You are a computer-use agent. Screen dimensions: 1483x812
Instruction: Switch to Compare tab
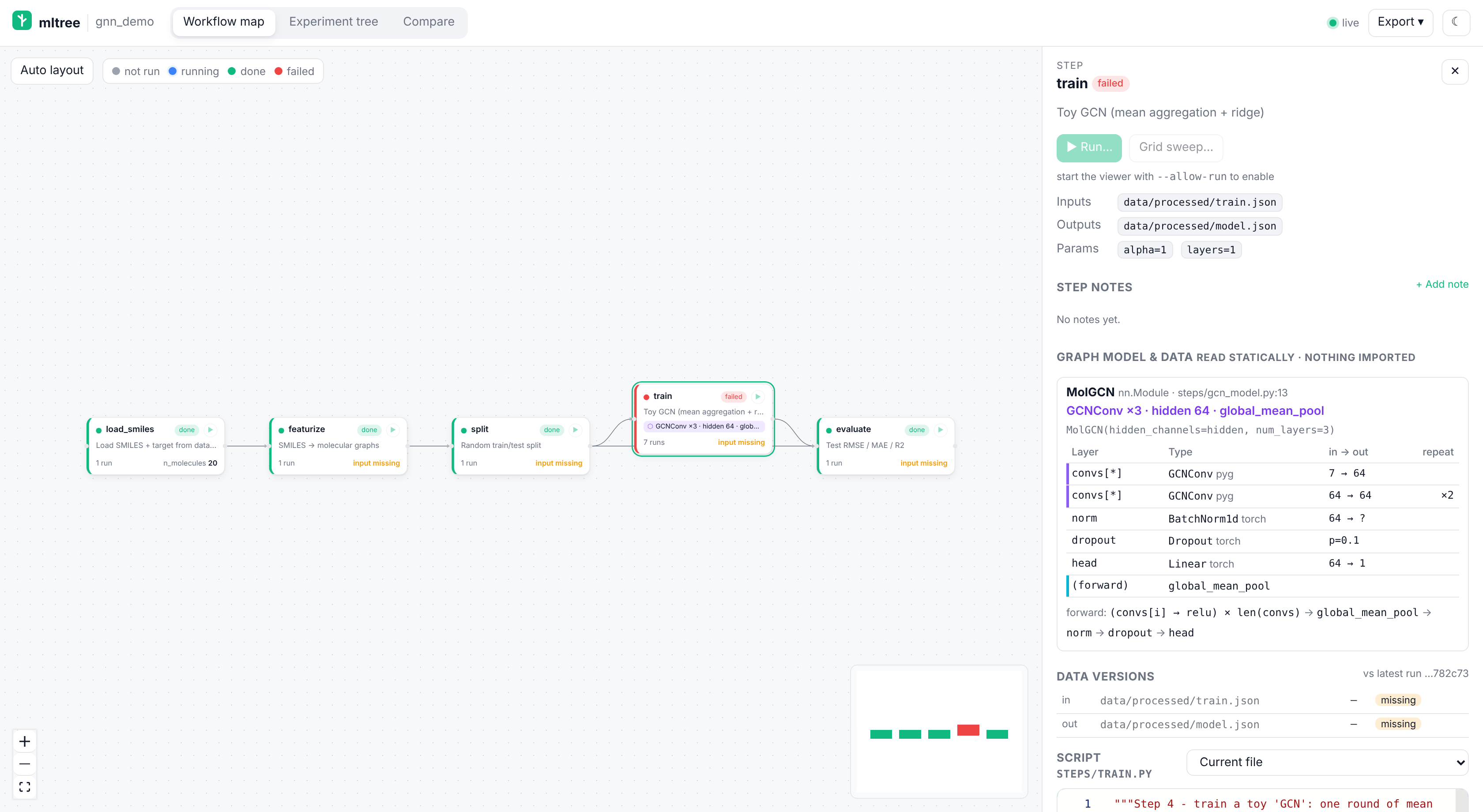coord(428,22)
